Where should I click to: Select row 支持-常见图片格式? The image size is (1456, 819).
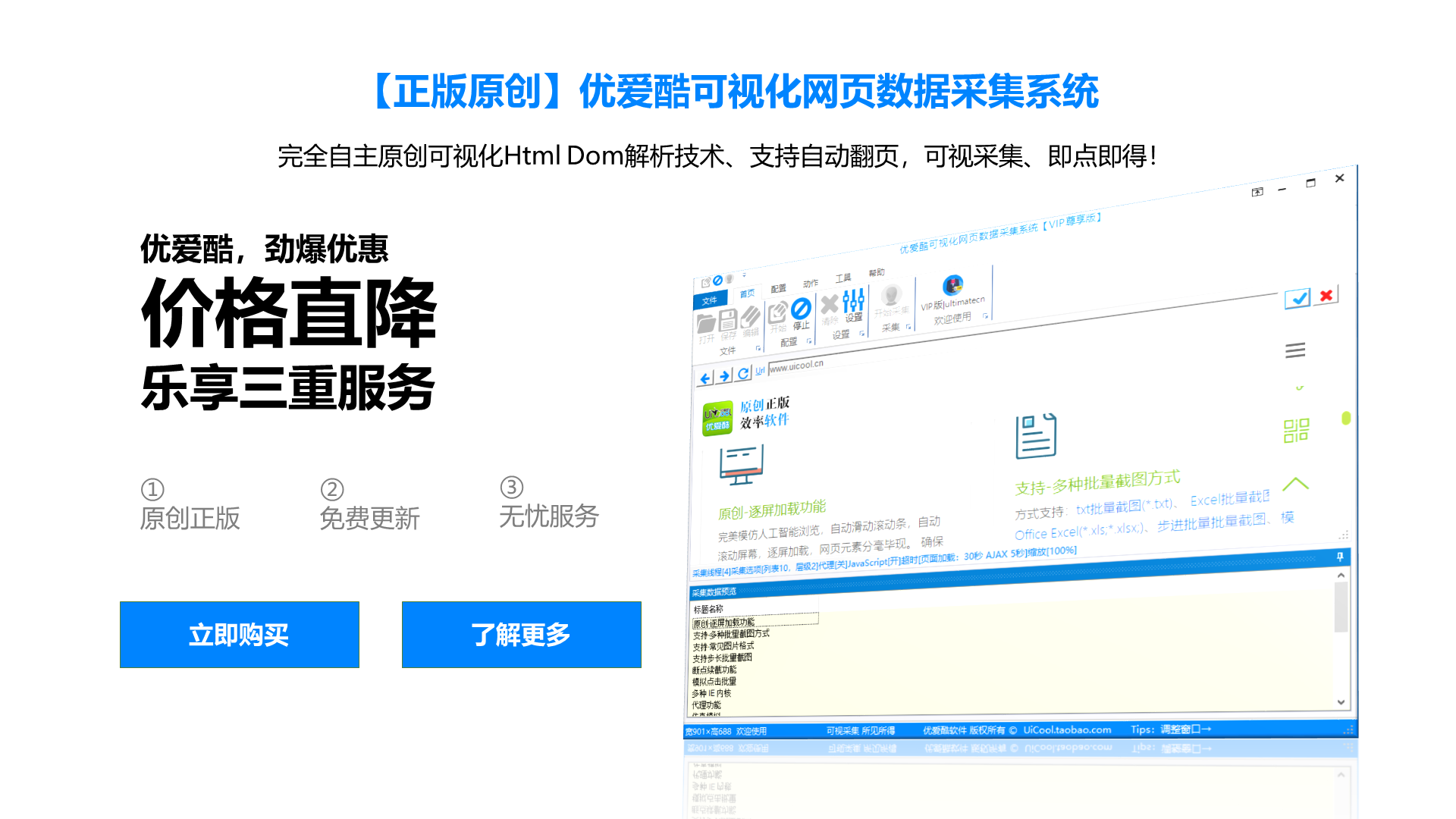723,647
